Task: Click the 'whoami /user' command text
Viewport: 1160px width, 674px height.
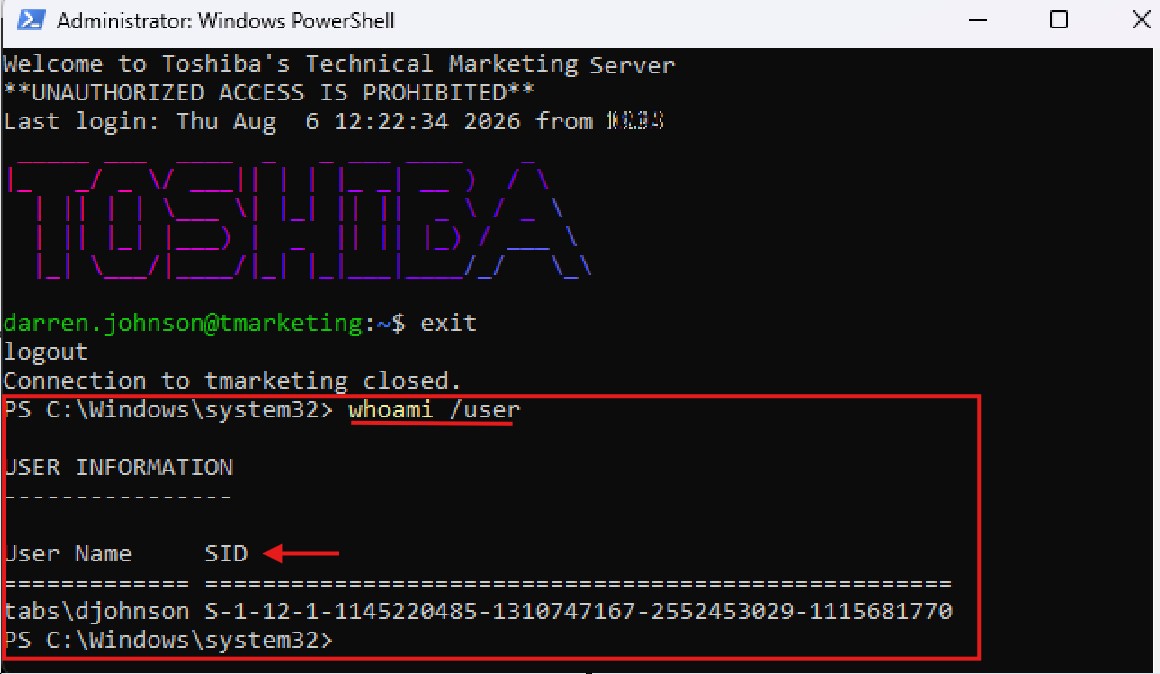Action: coord(434,409)
